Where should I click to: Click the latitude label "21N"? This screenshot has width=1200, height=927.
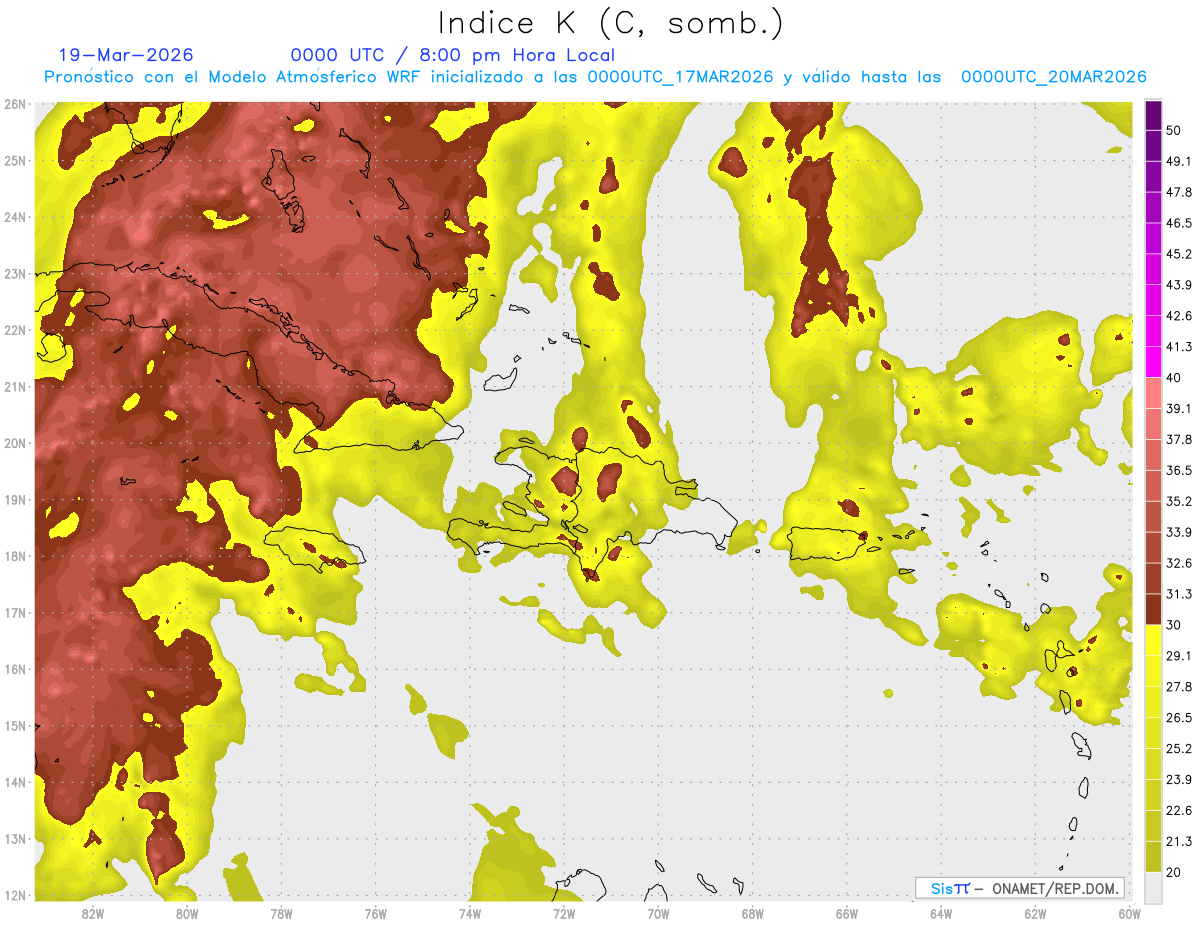[15, 387]
